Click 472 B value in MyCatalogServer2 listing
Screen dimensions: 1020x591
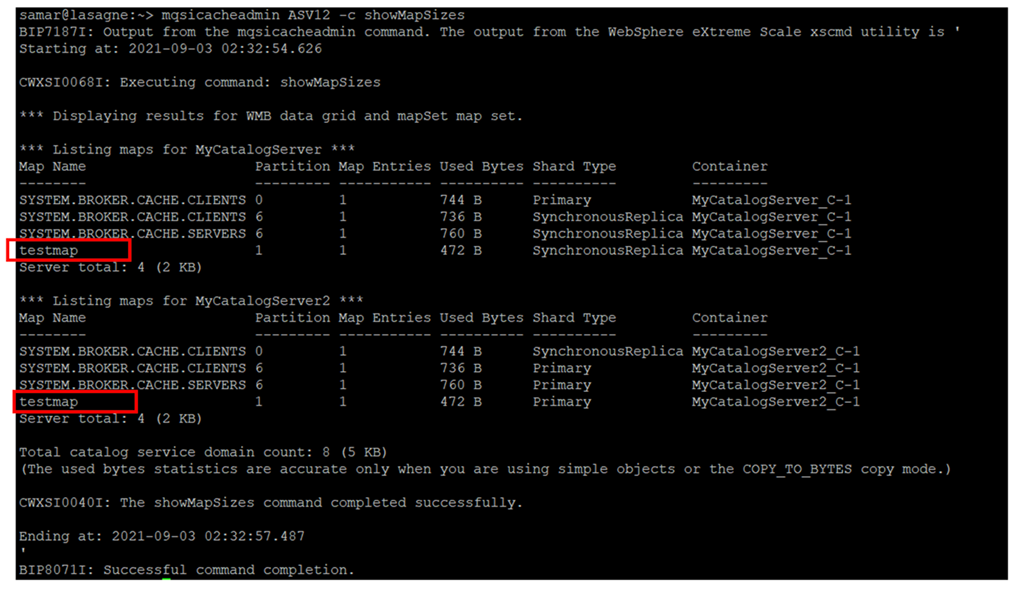pyautogui.click(x=460, y=402)
